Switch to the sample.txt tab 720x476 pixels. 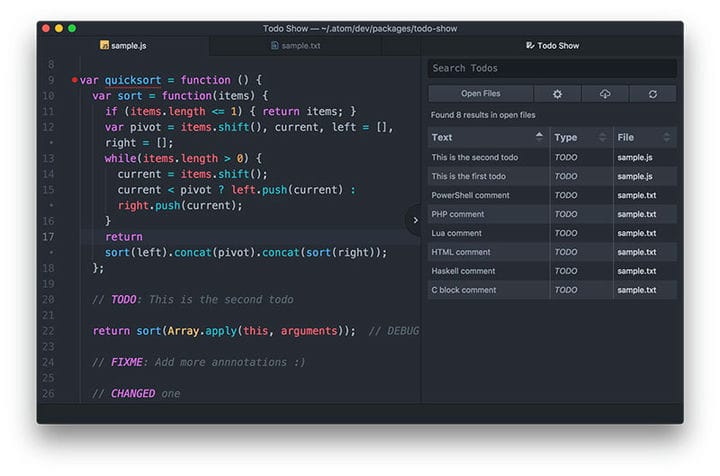(x=295, y=45)
